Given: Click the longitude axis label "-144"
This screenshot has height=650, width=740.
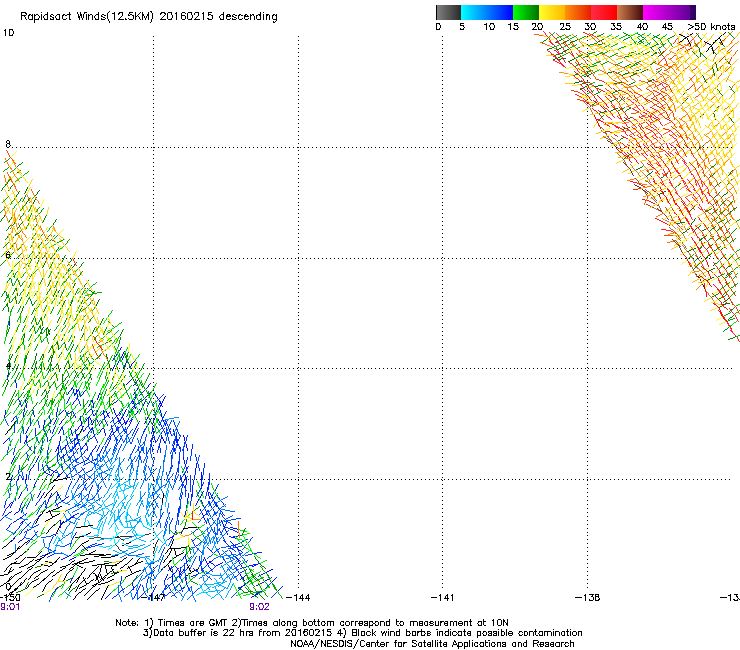Looking at the screenshot, I should click(x=299, y=597).
